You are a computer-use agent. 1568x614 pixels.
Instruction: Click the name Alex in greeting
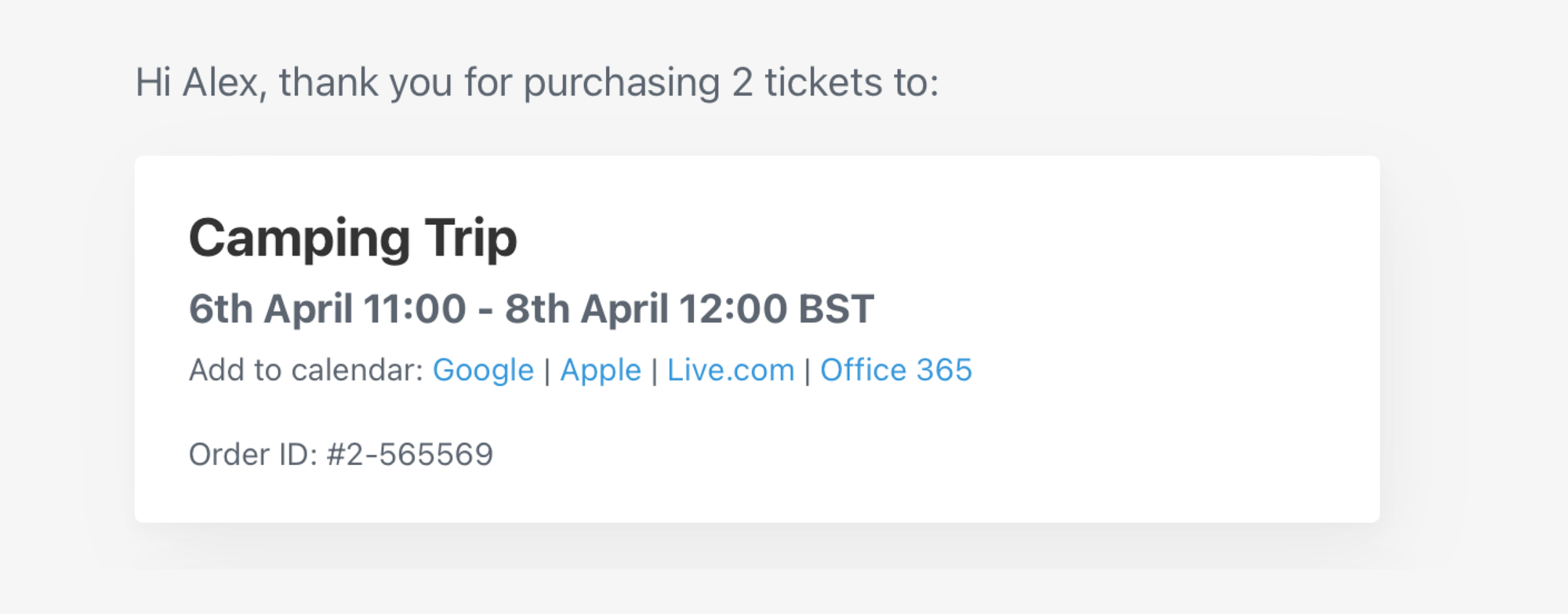coord(221,83)
